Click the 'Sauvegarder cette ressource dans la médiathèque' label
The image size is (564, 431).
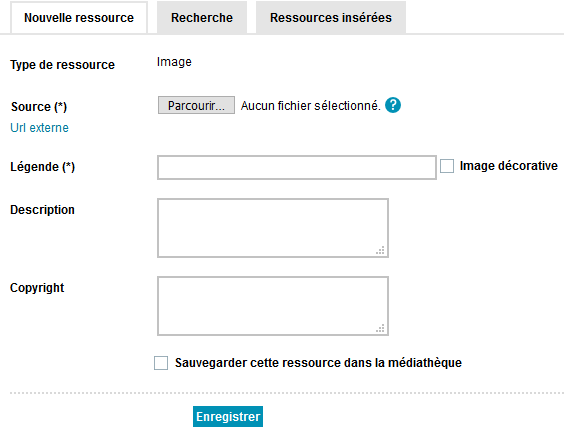pyautogui.click(x=318, y=363)
